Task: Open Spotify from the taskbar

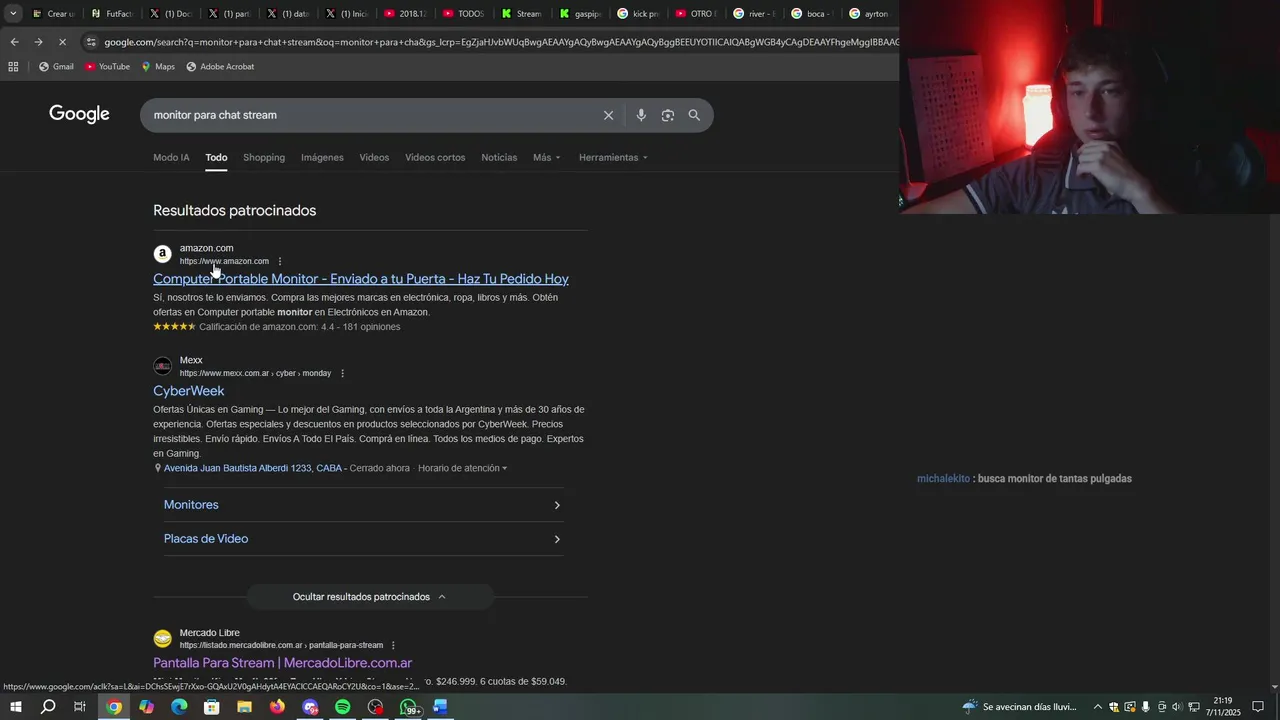Action: [x=343, y=707]
